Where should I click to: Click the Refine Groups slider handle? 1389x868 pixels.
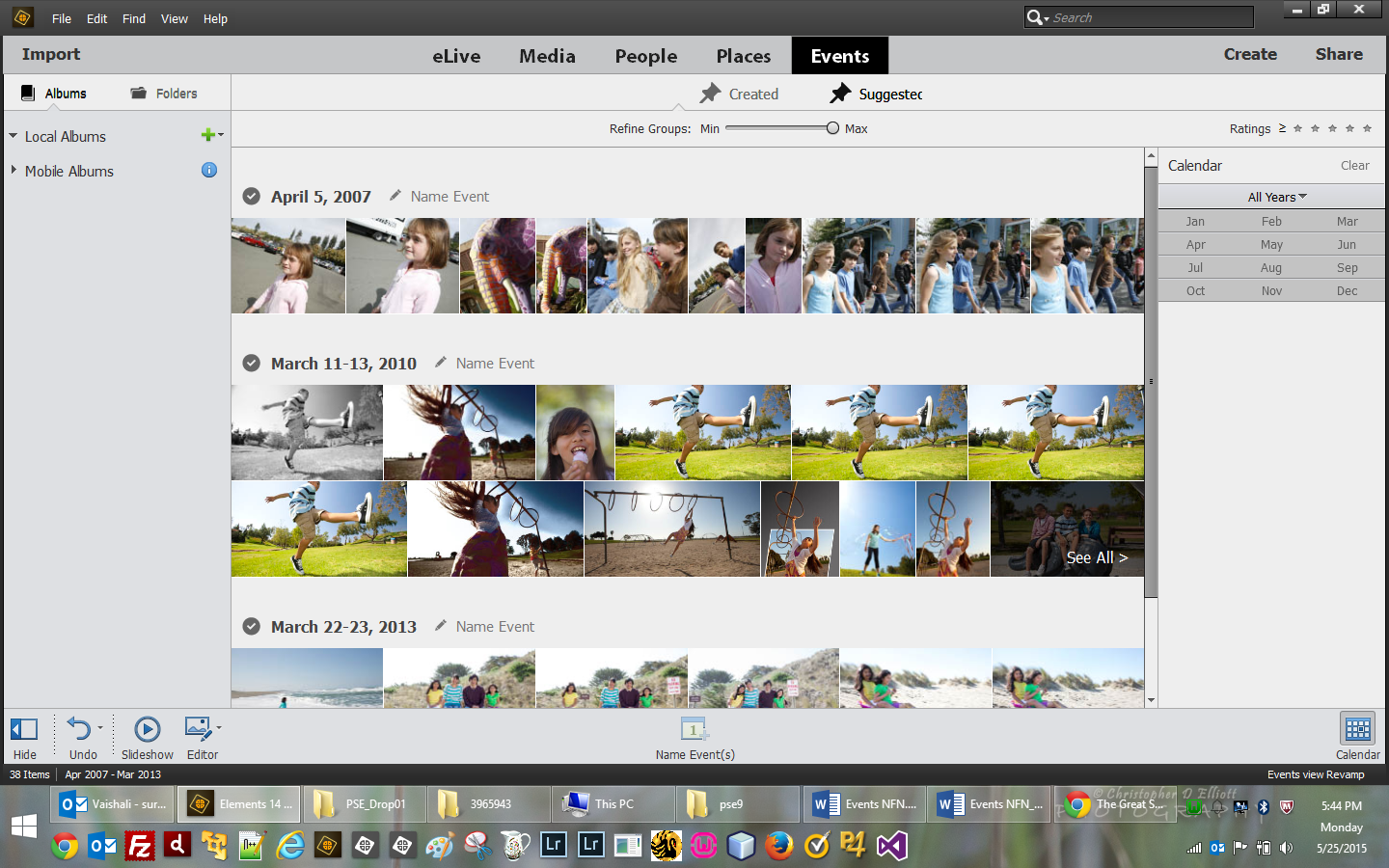[x=832, y=127]
